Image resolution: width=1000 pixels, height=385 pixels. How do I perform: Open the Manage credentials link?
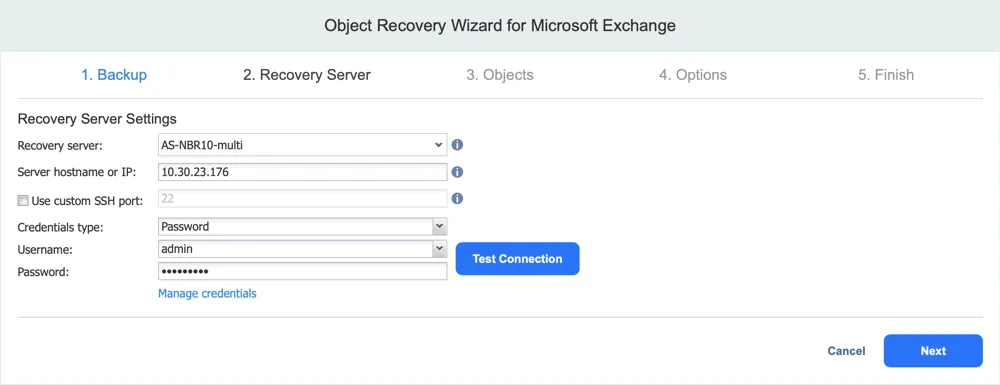[207, 293]
